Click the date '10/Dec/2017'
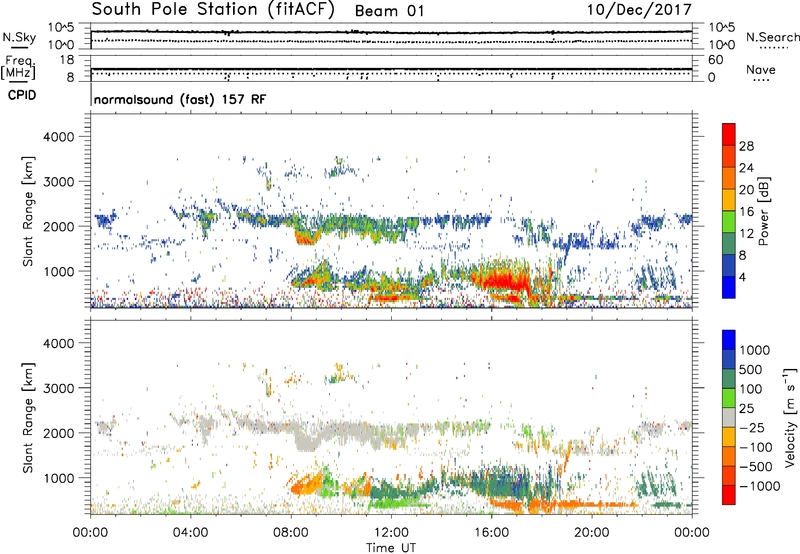Viewport: 800px width, 554px height. click(x=639, y=10)
